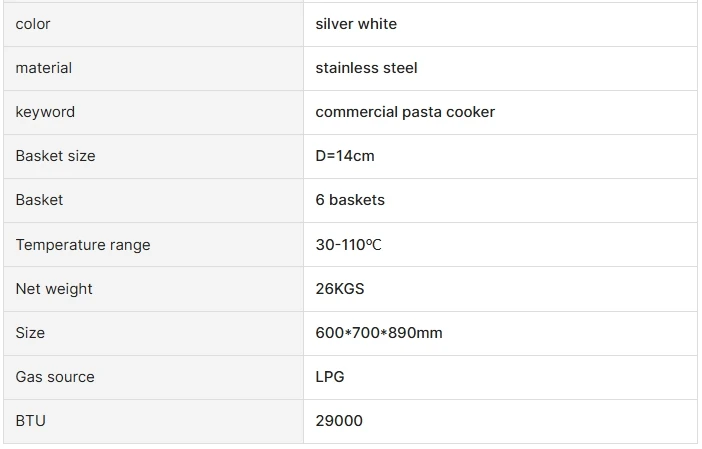
Task: Select the "26KGS" weight value
Action: (340, 289)
